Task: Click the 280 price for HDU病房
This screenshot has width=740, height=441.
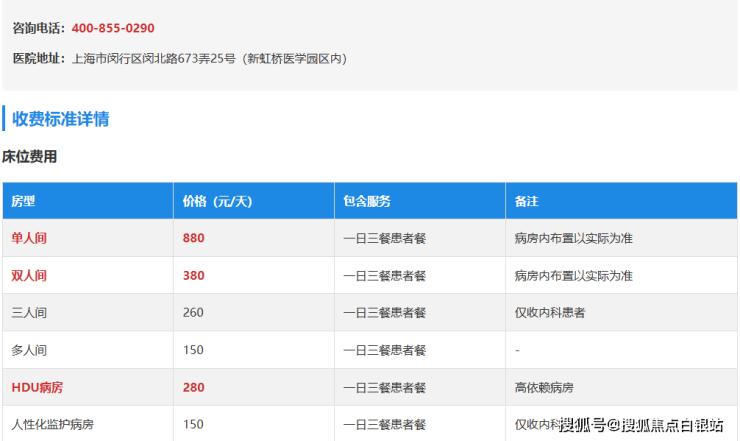Action: (x=193, y=387)
